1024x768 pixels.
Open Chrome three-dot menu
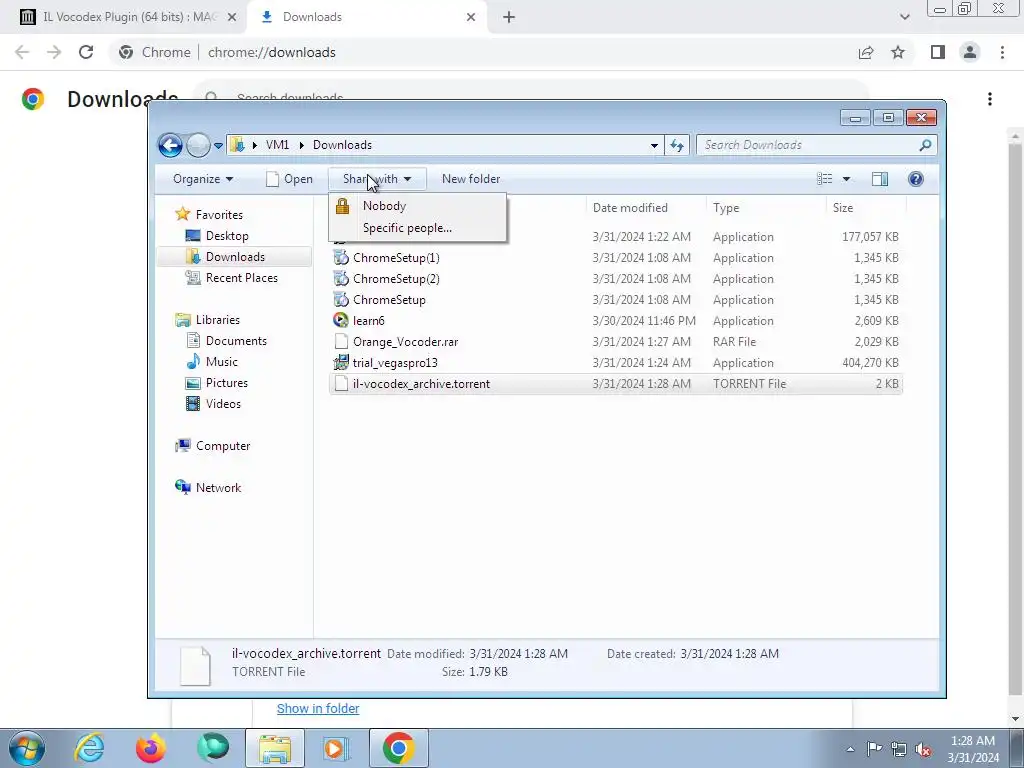[1002, 52]
